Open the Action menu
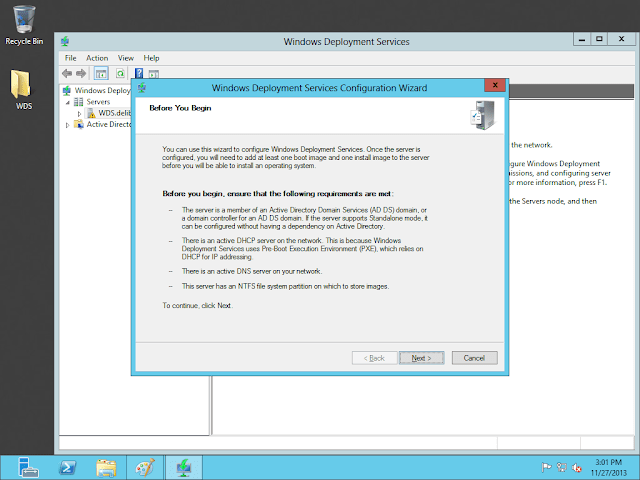 click(97, 58)
